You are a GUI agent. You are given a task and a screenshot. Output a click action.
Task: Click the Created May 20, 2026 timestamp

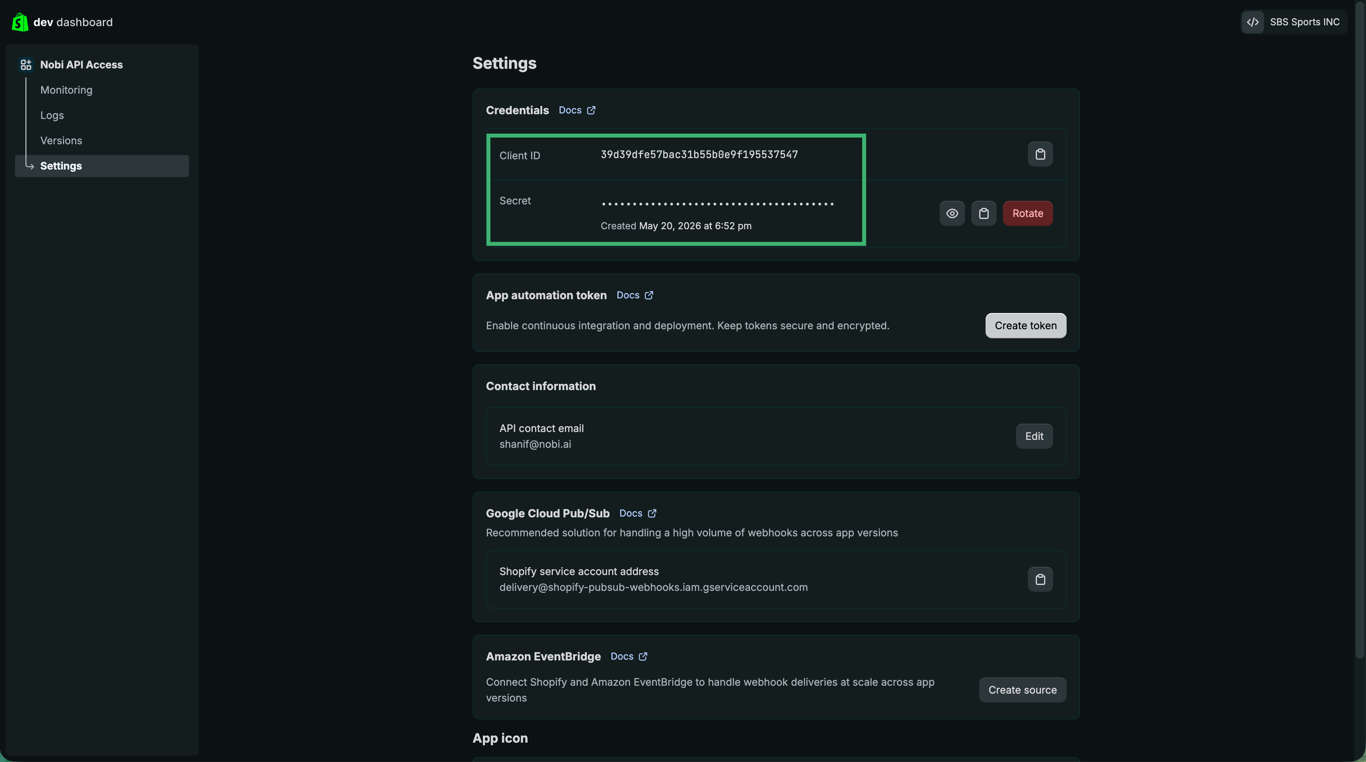pyautogui.click(x=676, y=226)
